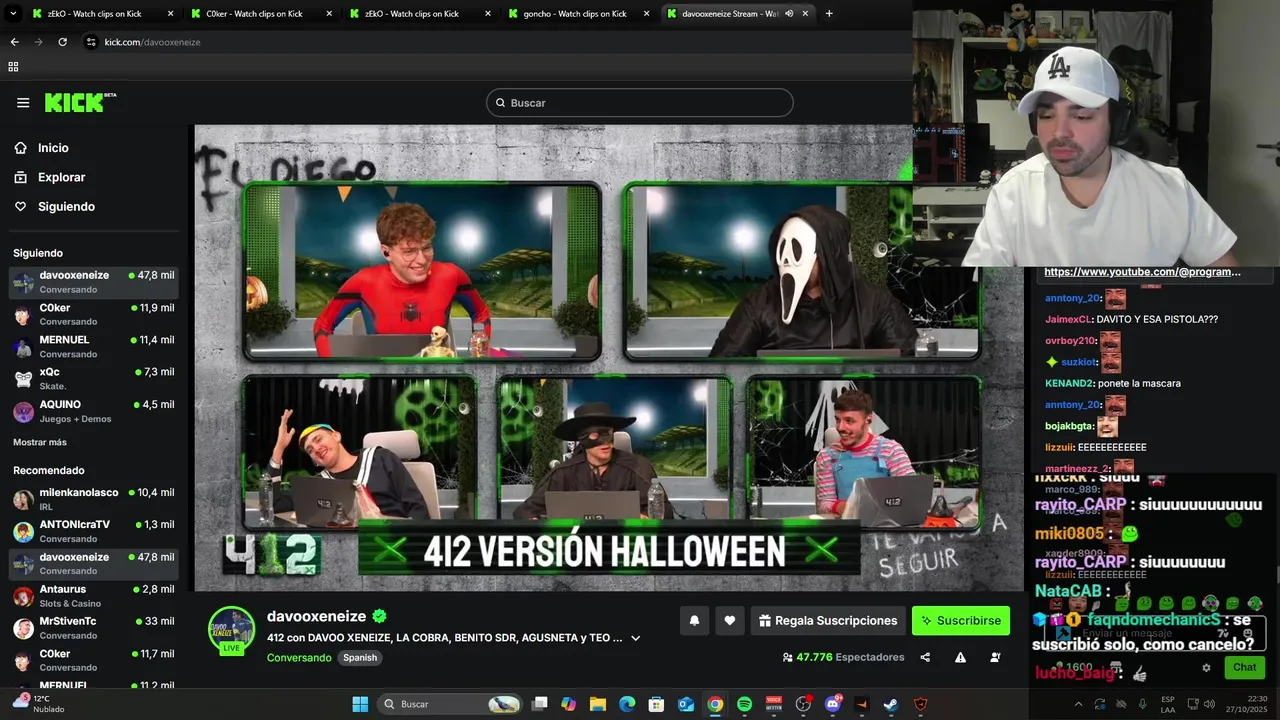Screen dimensions: 1280x720
Task: Click chat username KENAND2
Action: tap(1070, 383)
